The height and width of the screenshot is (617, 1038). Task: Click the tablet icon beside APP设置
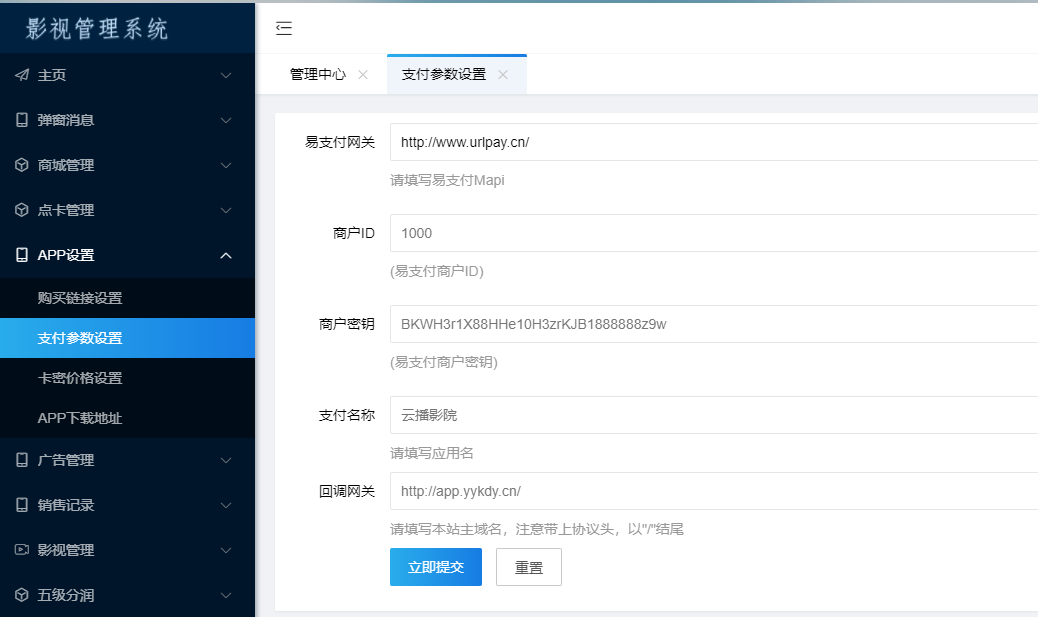point(22,255)
